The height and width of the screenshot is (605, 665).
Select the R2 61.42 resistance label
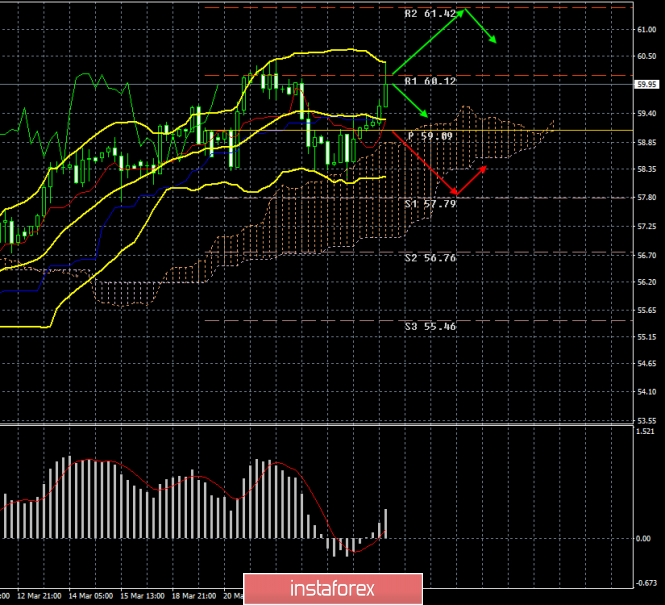click(x=430, y=14)
